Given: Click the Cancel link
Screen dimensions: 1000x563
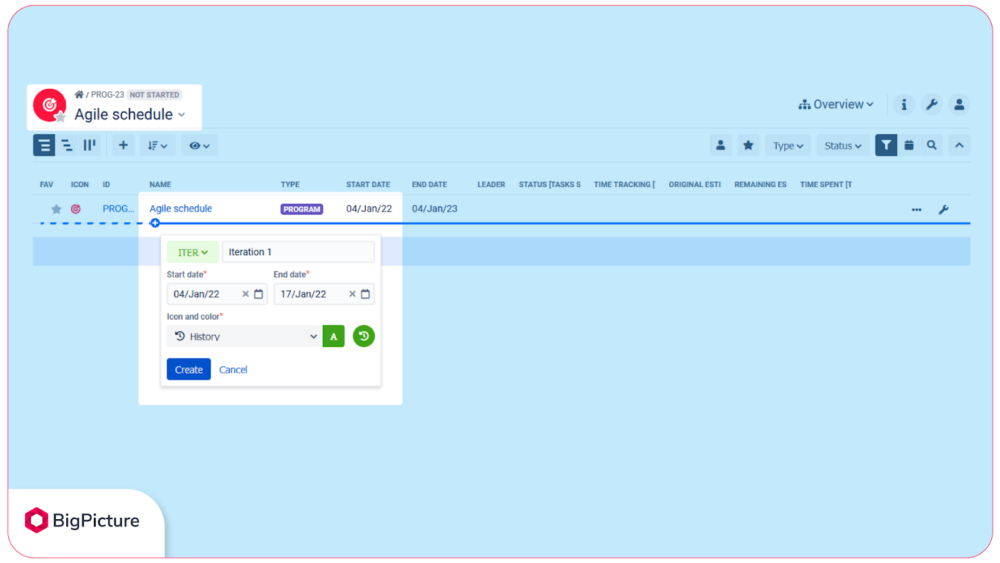Looking at the screenshot, I should 233,370.
